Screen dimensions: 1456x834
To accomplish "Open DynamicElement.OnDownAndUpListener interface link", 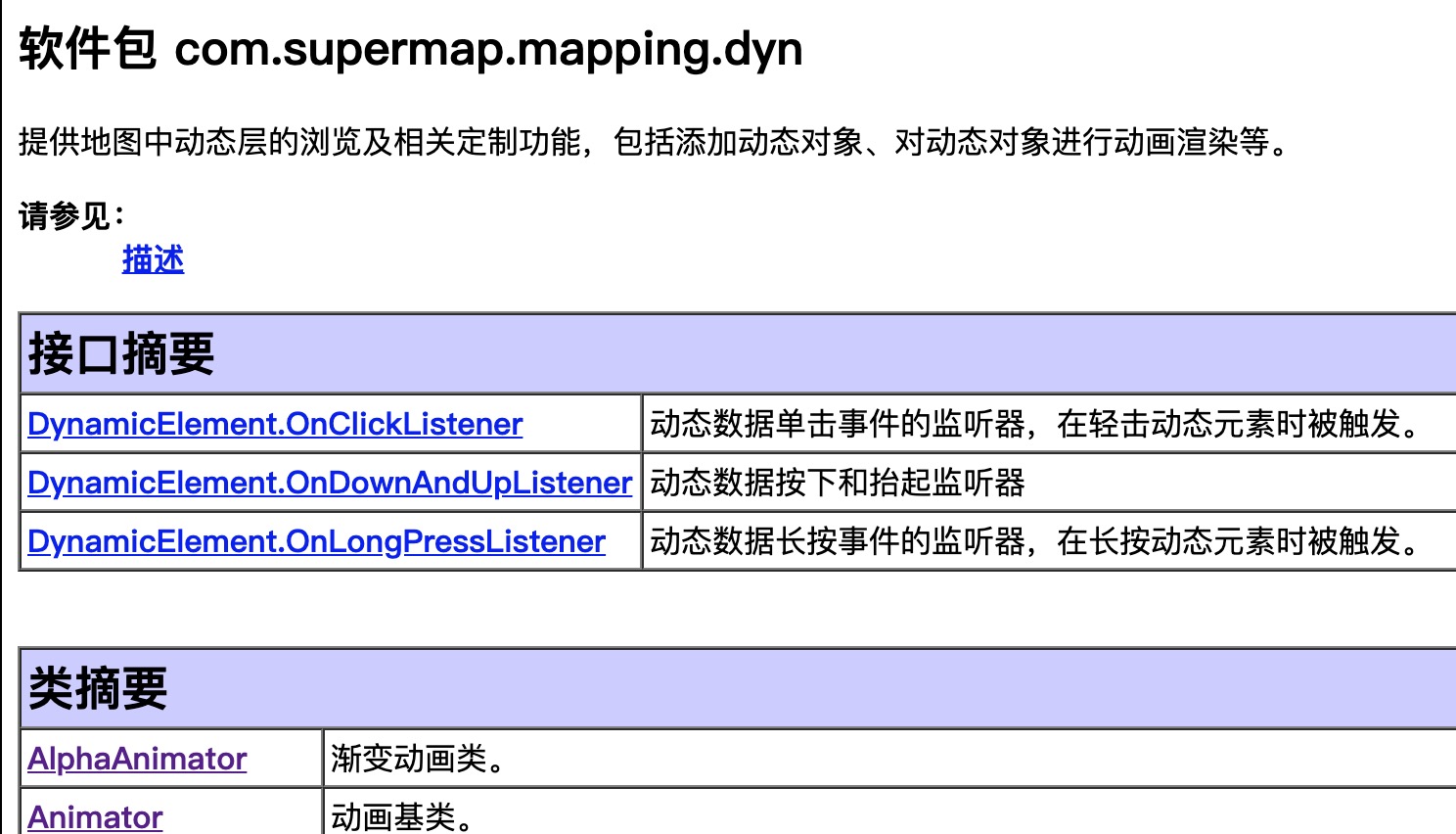I will coord(330,483).
